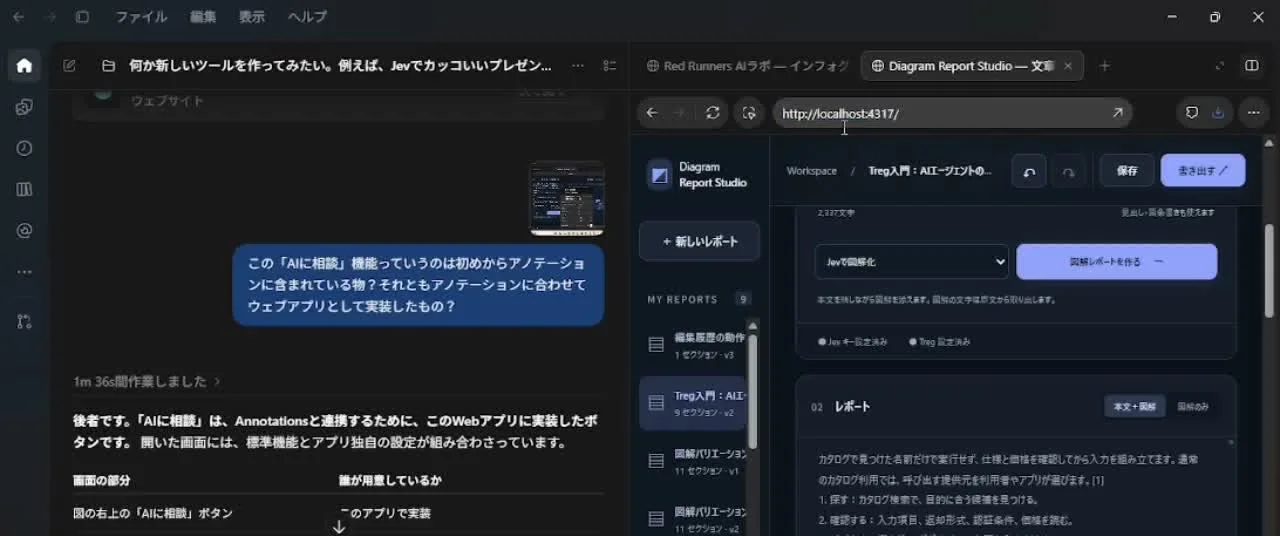
Task: Open the chat title's three-dots options
Action: 578,66
